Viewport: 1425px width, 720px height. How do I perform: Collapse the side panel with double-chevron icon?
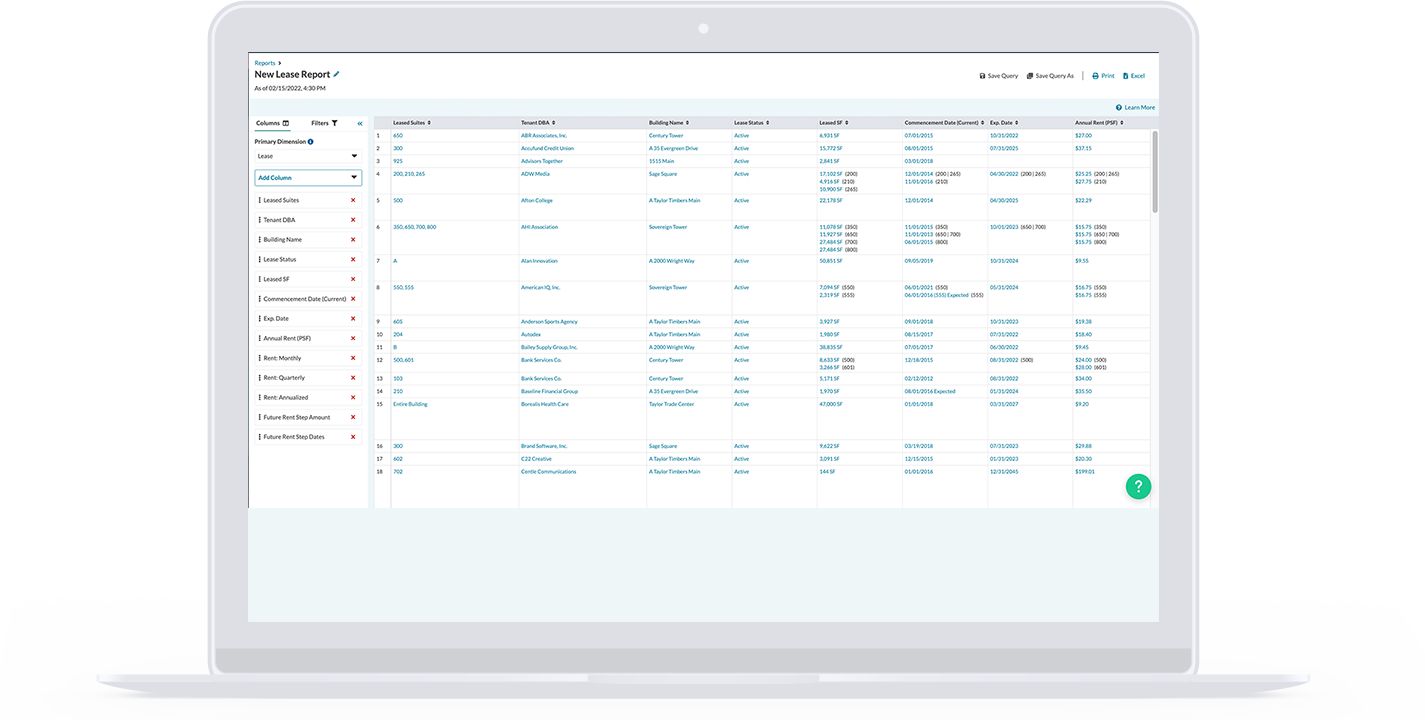360,123
